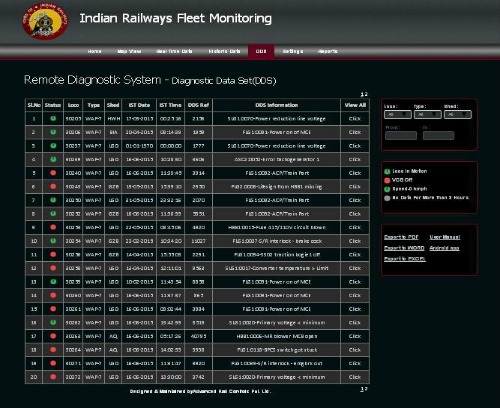Click the red status icon in row 15

coord(53,309)
